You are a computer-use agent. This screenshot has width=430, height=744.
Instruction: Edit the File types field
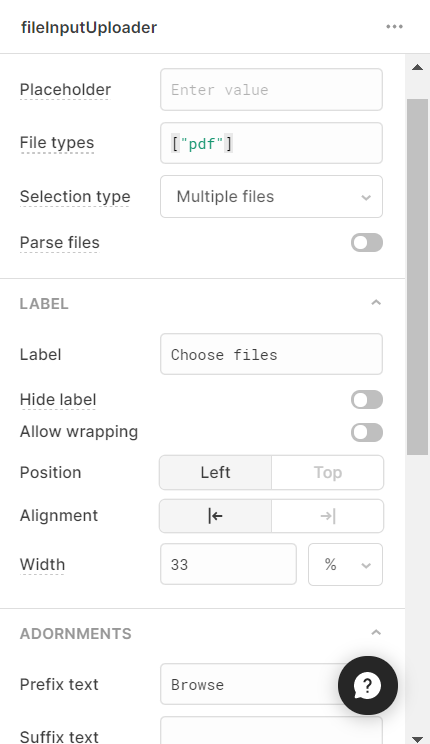tap(271, 143)
